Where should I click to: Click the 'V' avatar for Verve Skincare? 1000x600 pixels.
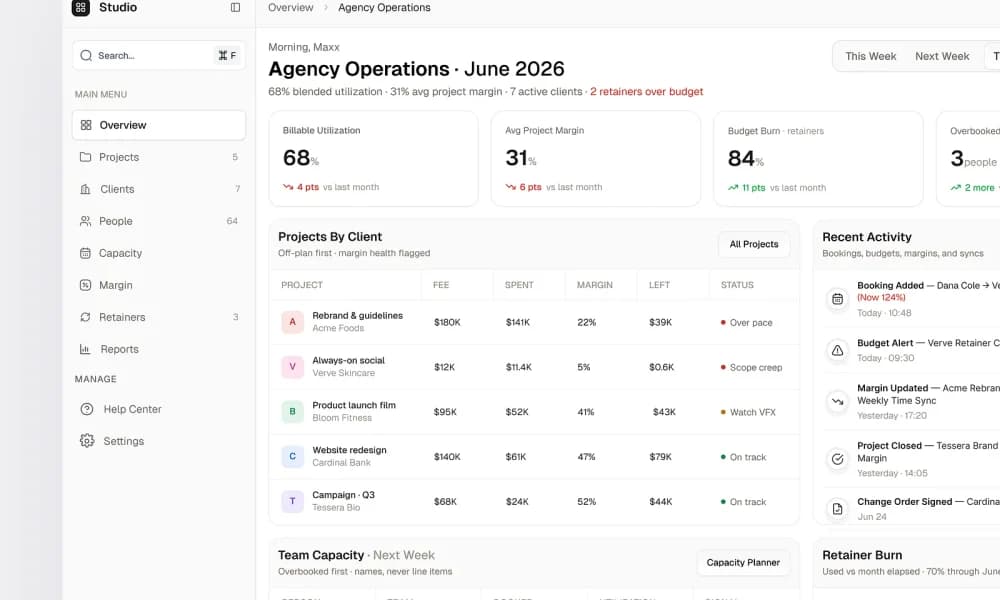tap(293, 367)
